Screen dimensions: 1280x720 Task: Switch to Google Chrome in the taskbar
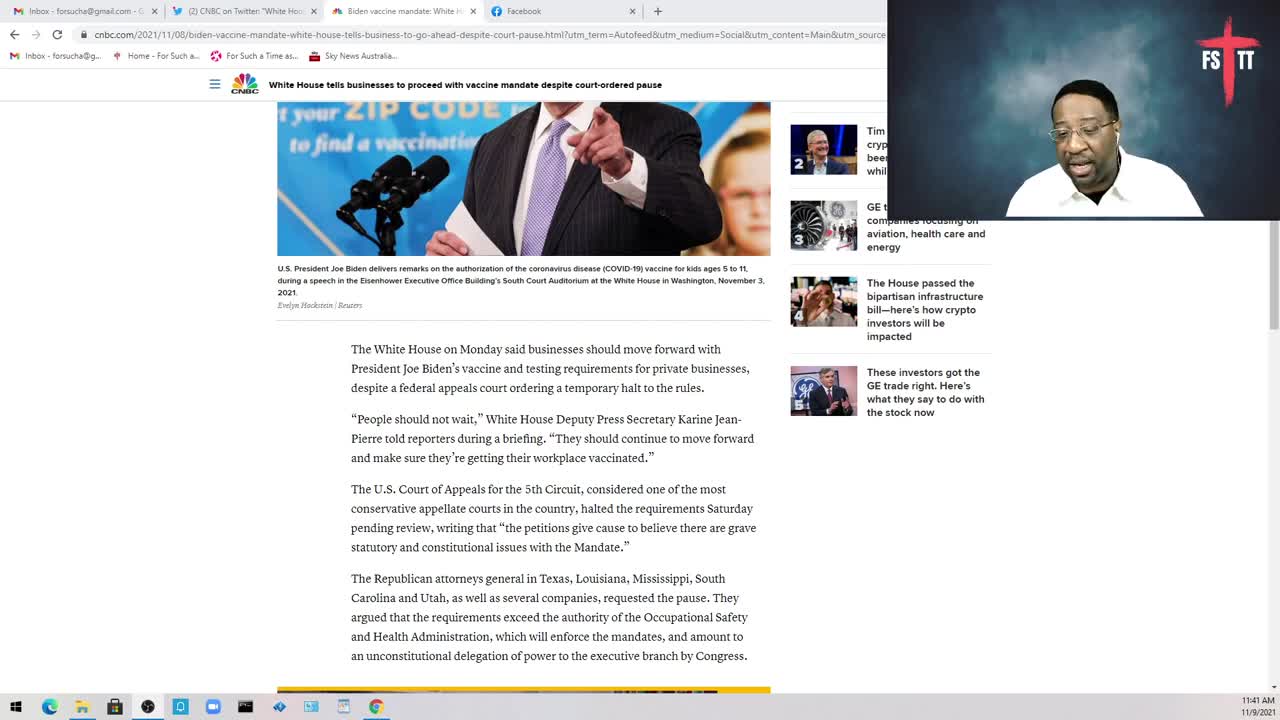376,707
